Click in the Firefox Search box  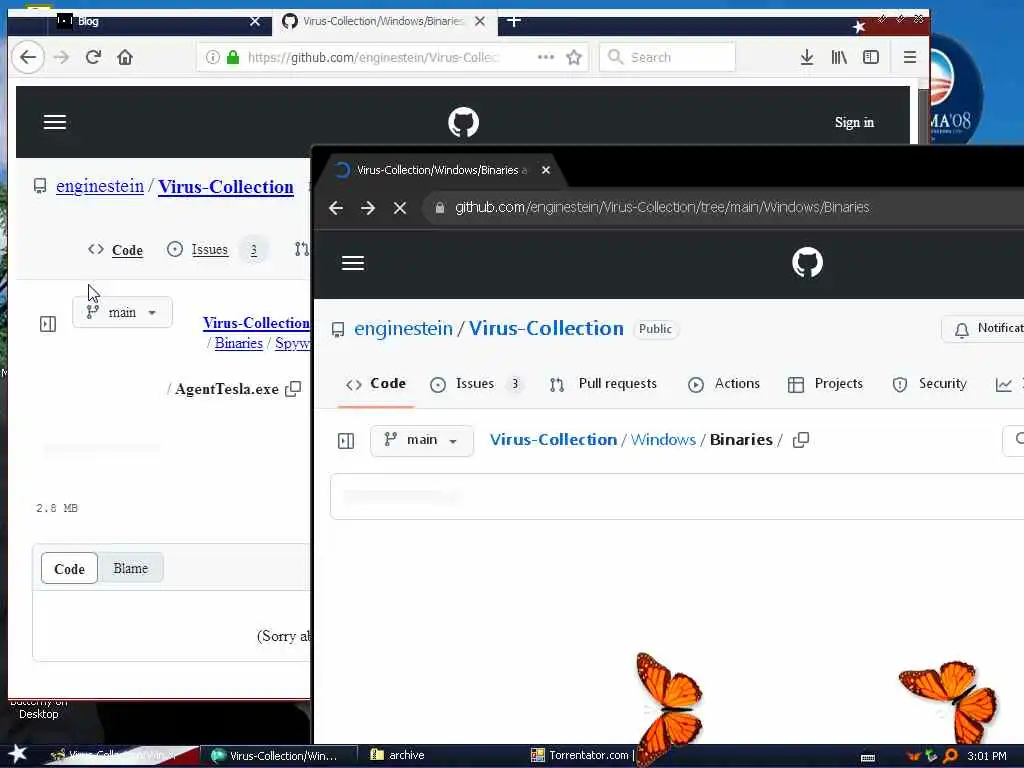[667, 57]
